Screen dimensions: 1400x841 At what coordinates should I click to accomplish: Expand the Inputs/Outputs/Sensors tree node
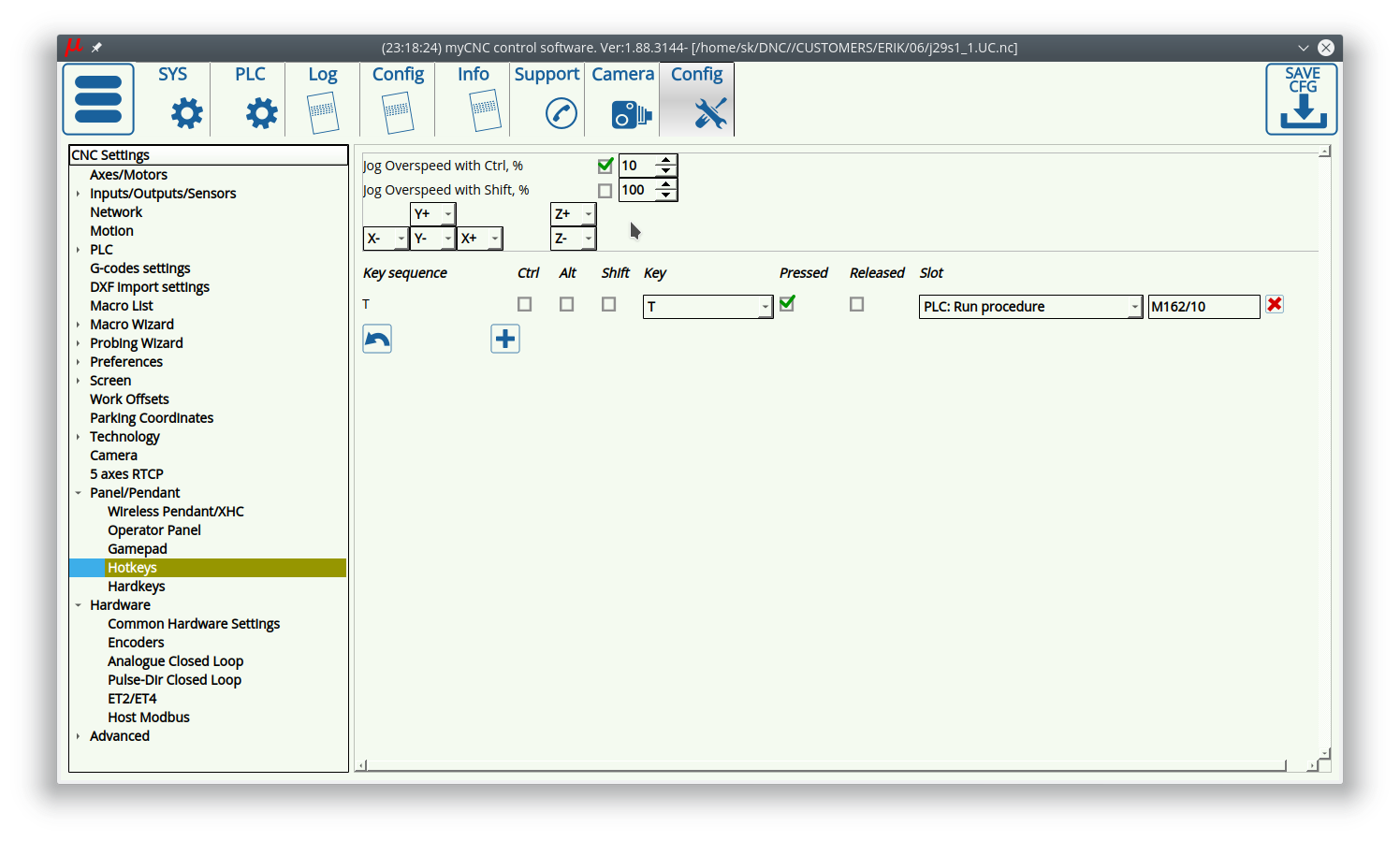click(79, 194)
